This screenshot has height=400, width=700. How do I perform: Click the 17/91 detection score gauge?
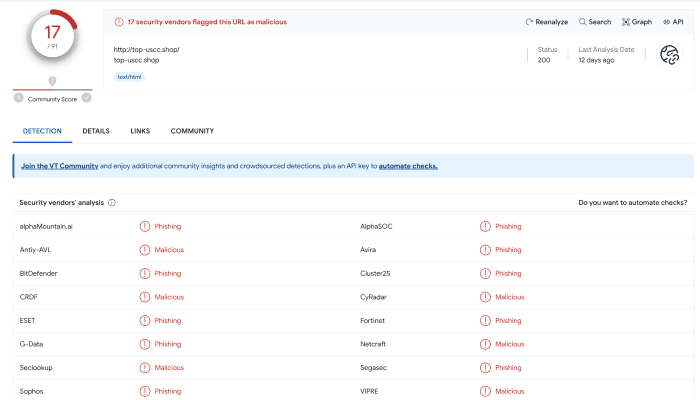point(52,37)
